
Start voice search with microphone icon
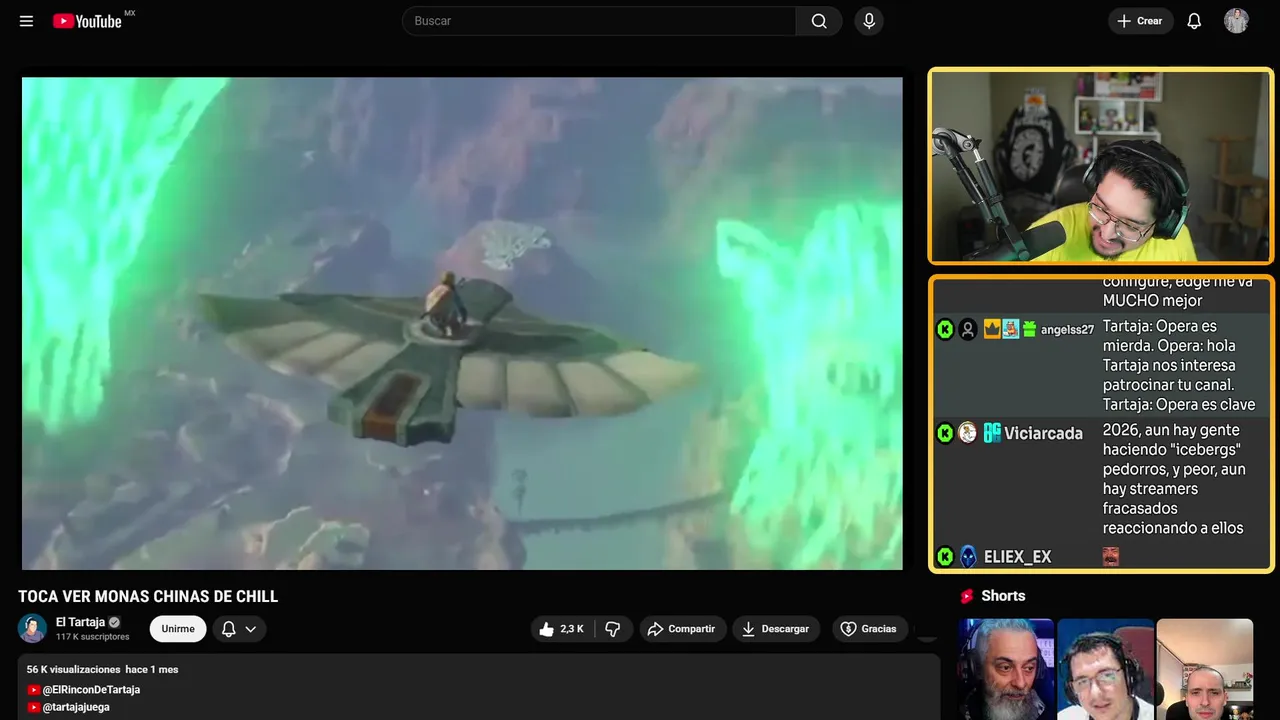[x=869, y=21]
